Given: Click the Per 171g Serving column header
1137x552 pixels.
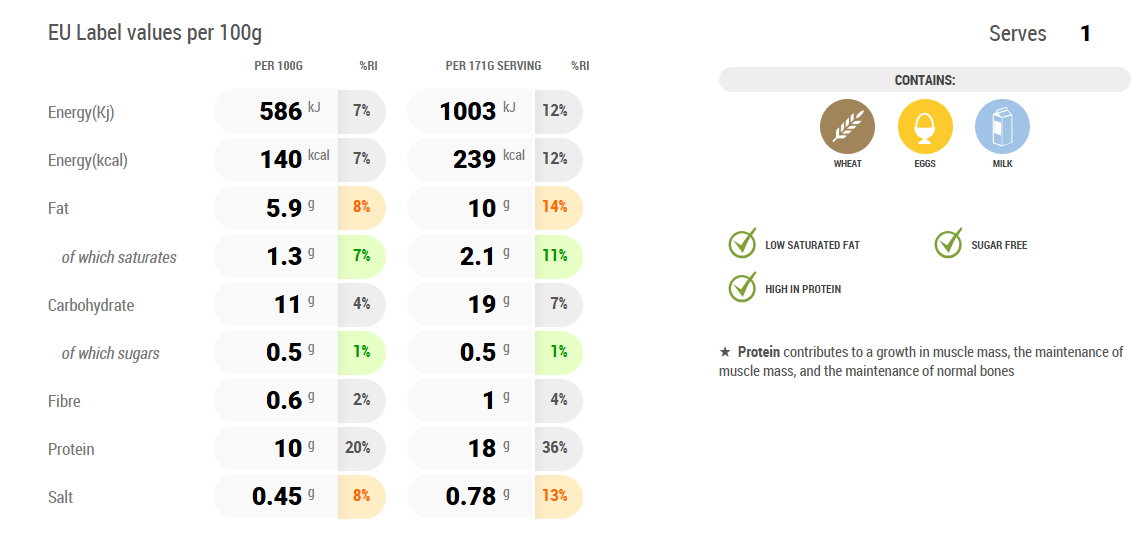Looking at the screenshot, I should (x=493, y=66).
